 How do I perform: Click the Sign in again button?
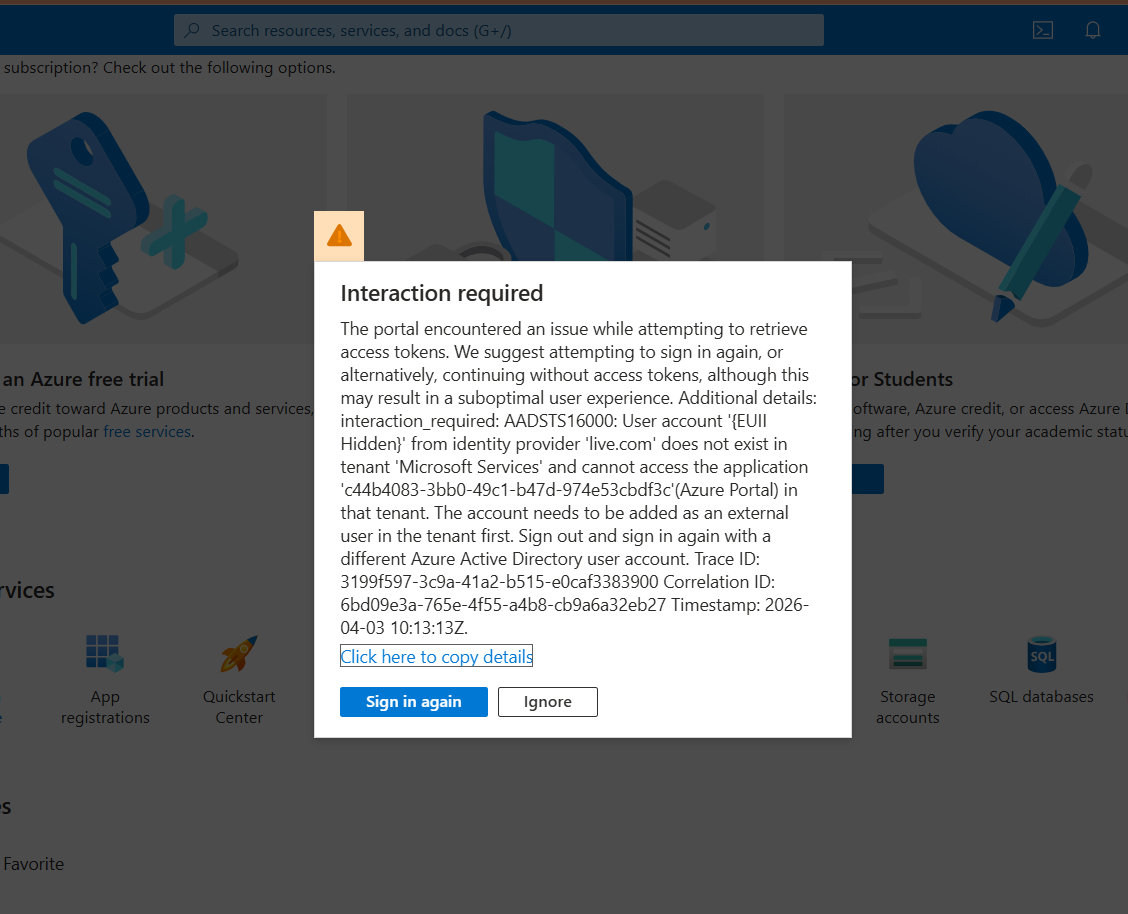coord(414,702)
